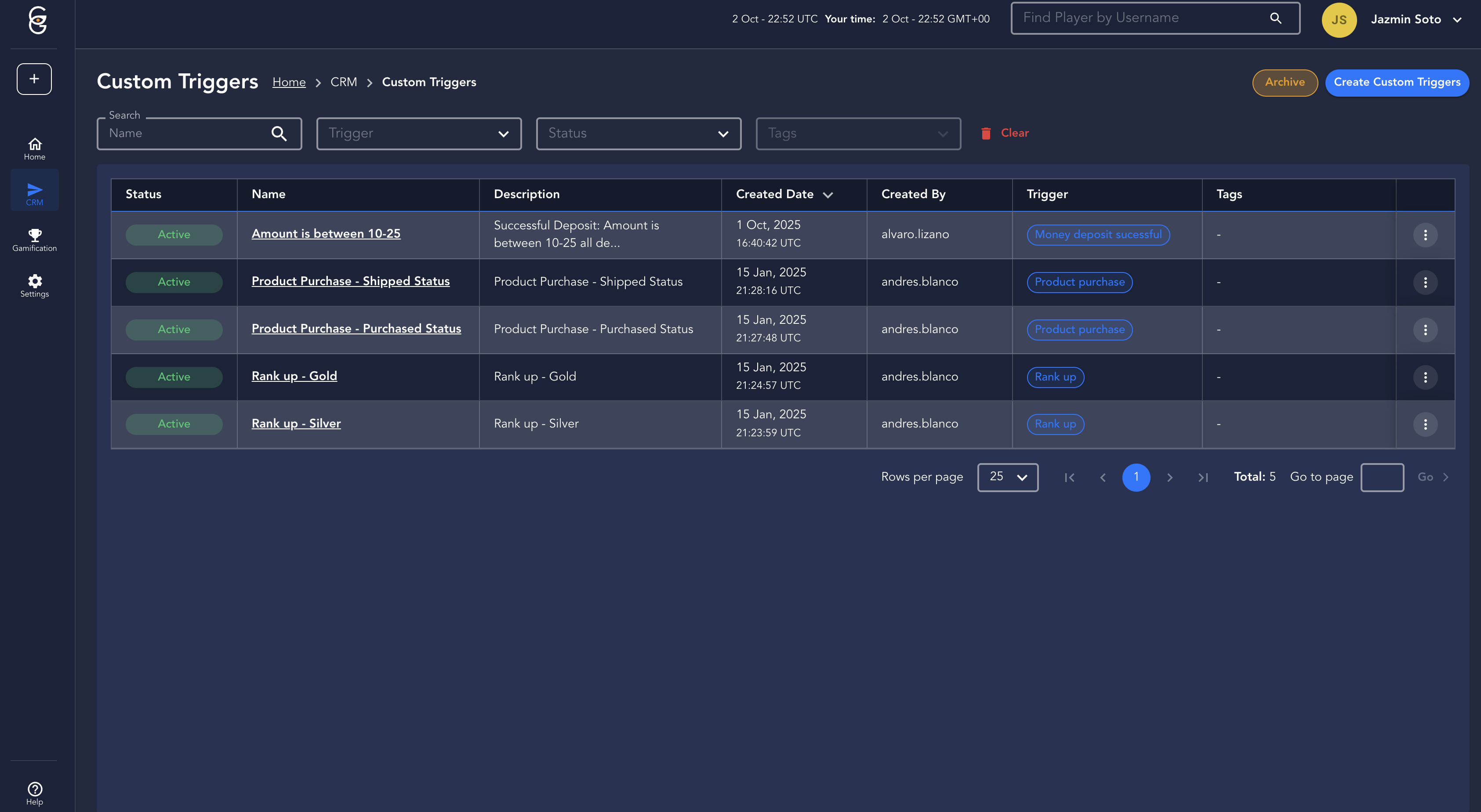Open the three-dot menu for Rank up - Gold
Viewport: 1481px width, 812px height.
(x=1425, y=377)
